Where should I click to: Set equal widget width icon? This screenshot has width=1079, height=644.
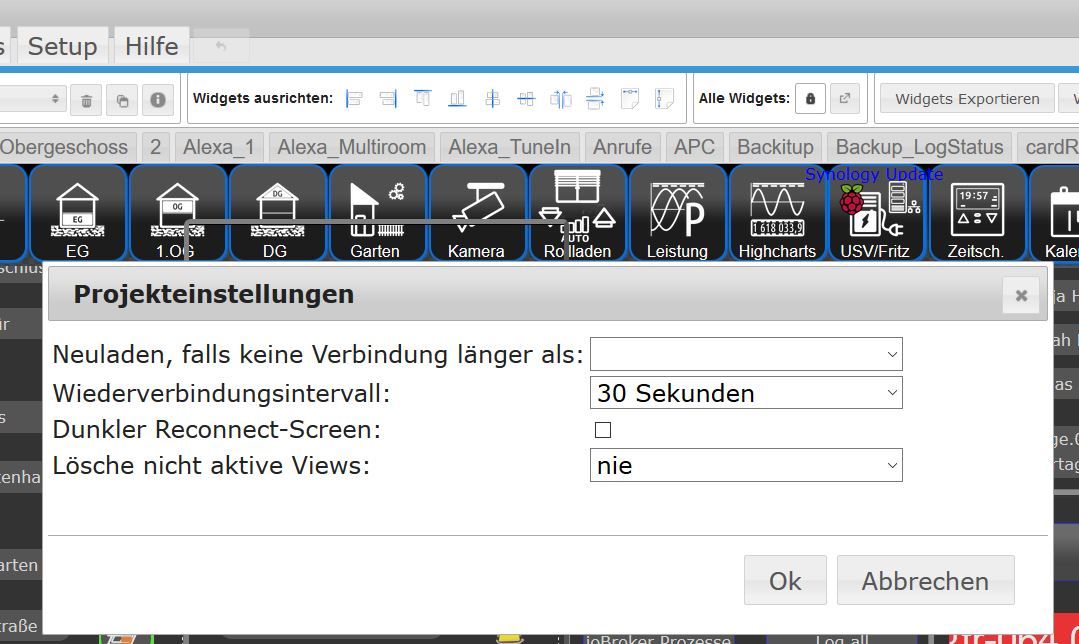(x=630, y=99)
